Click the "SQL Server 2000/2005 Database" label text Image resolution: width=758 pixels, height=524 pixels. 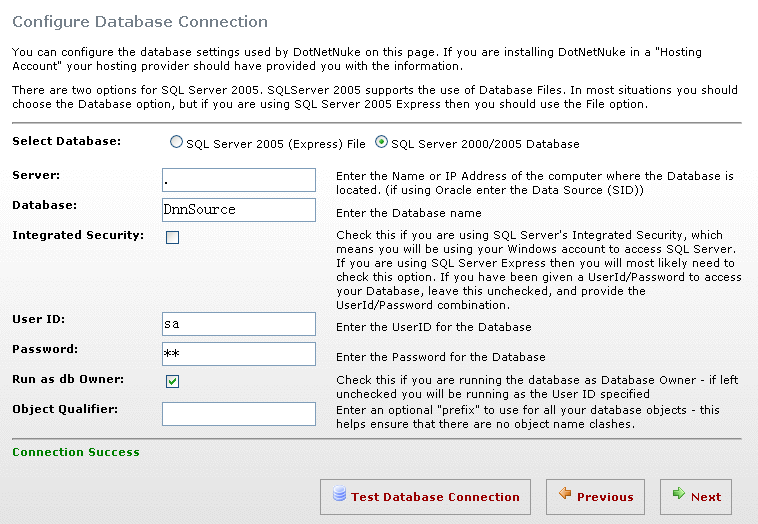(485, 144)
